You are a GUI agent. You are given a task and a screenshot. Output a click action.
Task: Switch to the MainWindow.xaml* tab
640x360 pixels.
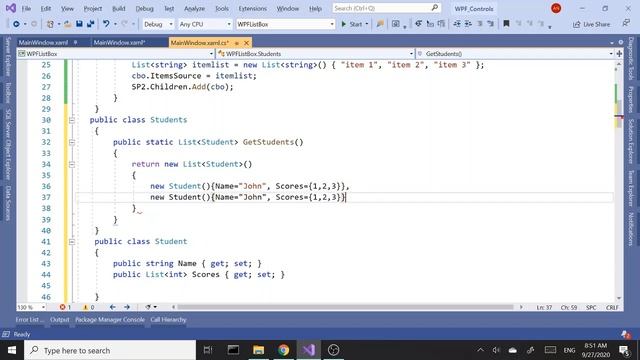pyautogui.click(x=119, y=42)
